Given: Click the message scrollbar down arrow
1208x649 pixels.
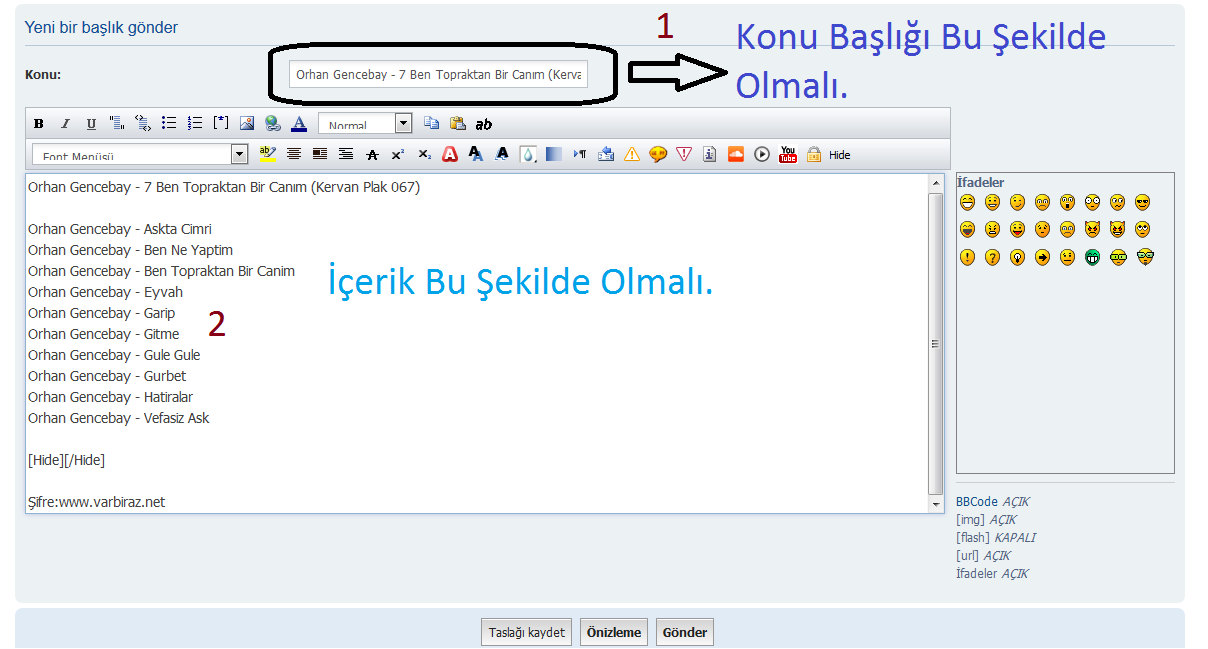Looking at the screenshot, I should 936,503.
